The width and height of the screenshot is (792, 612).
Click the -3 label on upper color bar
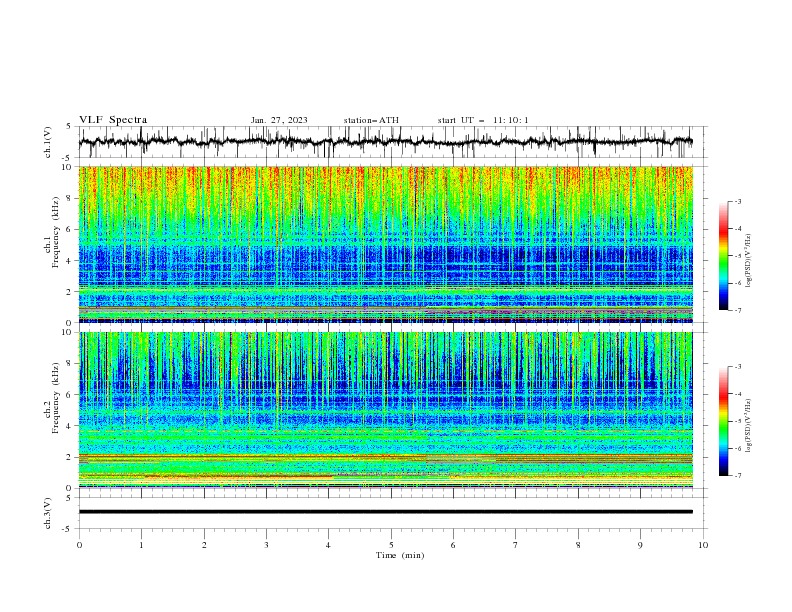coord(738,201)
